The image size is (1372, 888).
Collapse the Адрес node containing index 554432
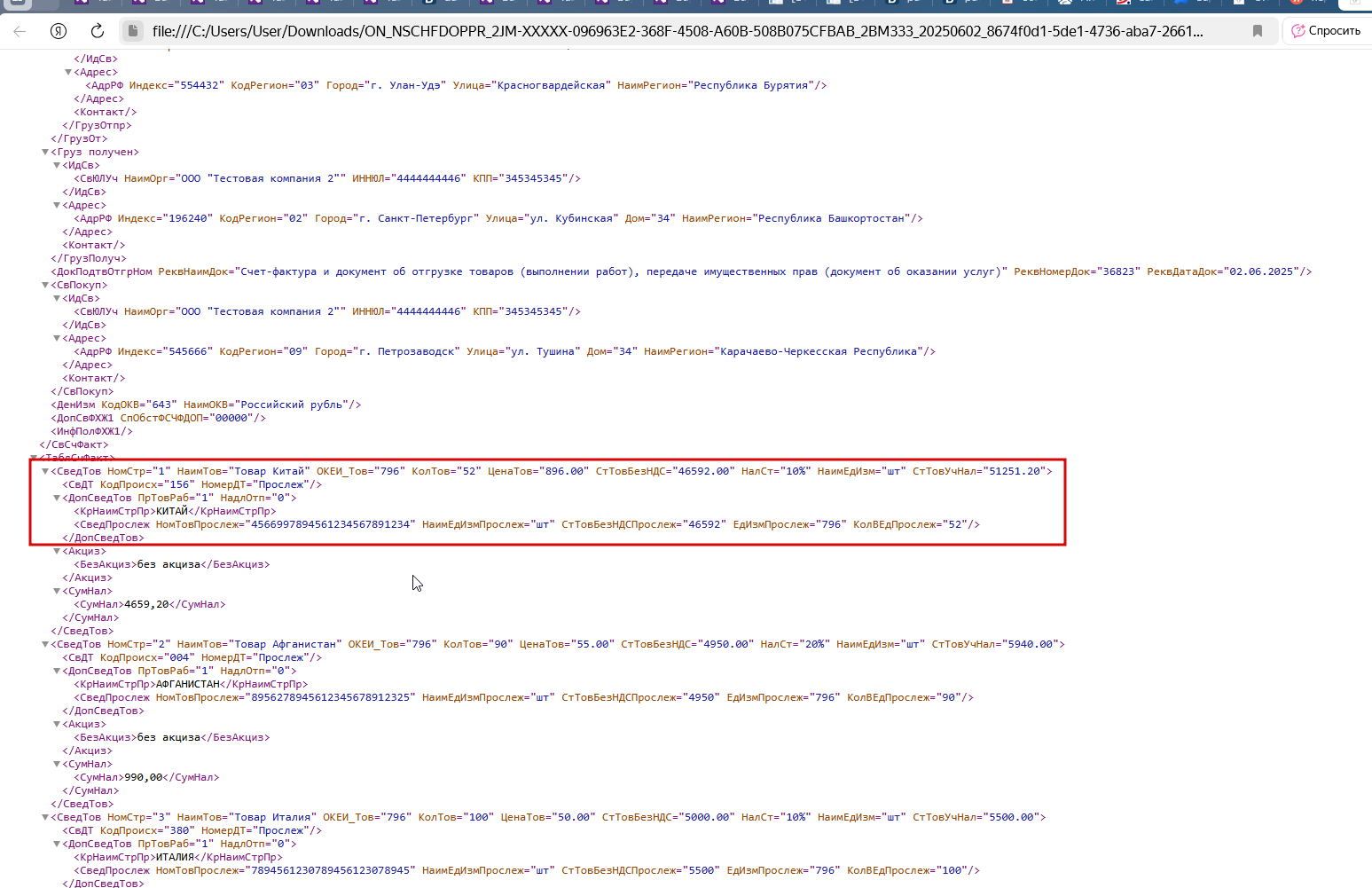(68, 73)
